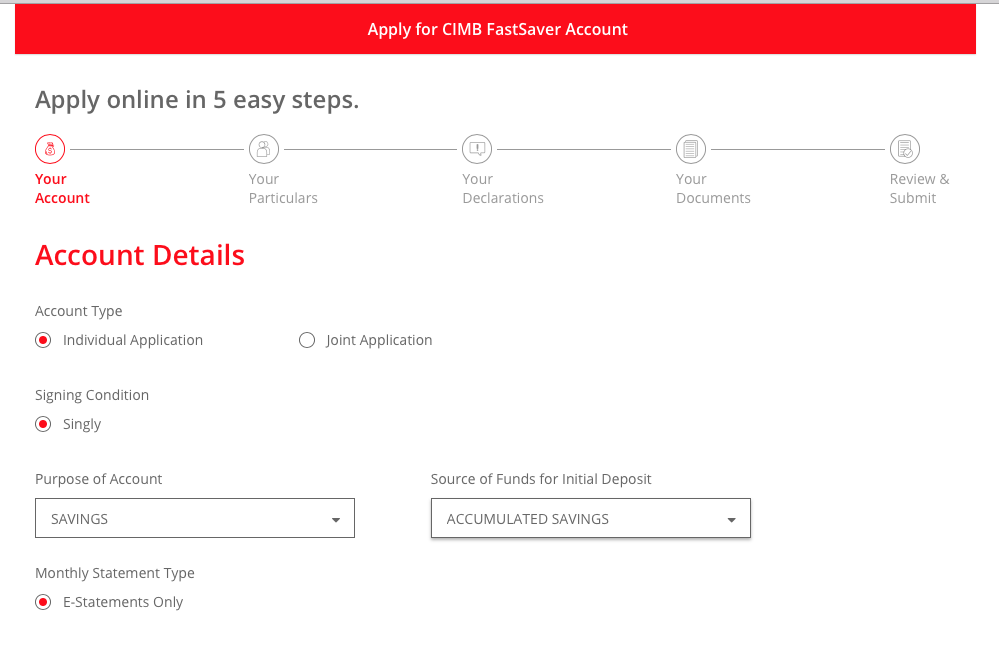The image size is (999, 647).
Task: Go to Review & Submit step label
Action: click(x=919, y=188)
